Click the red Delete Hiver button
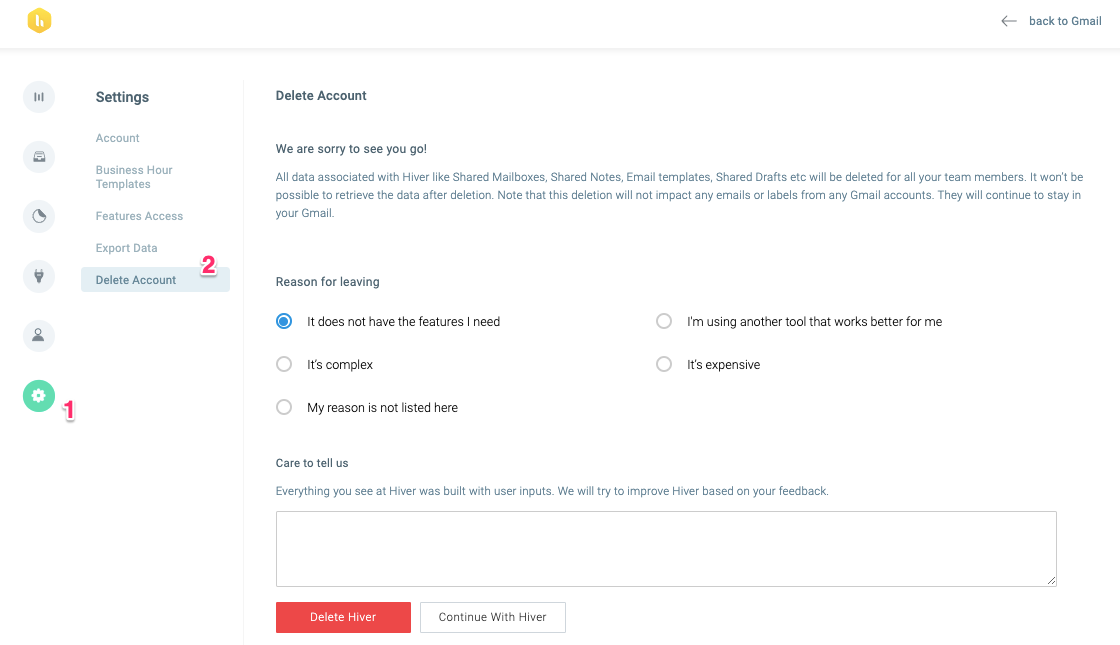 tap(343, 617)
